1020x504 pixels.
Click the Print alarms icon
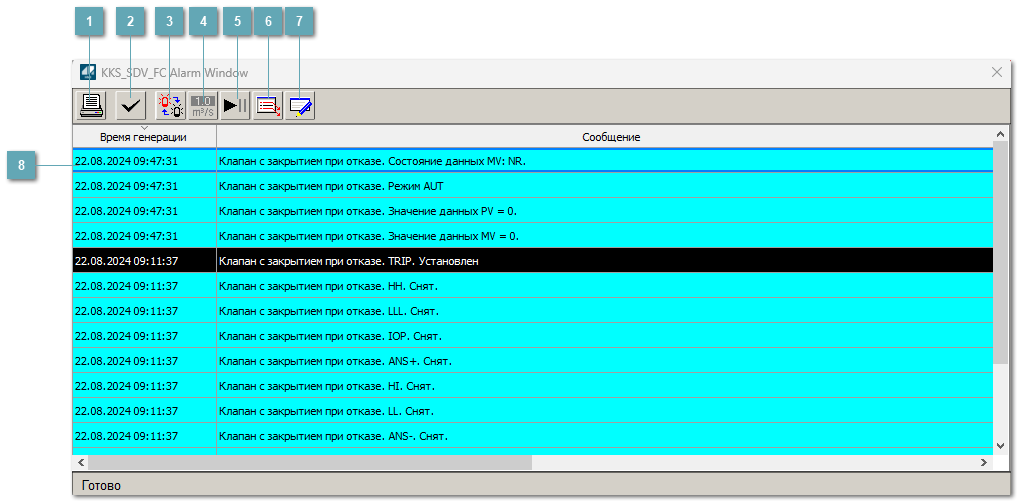92,104
